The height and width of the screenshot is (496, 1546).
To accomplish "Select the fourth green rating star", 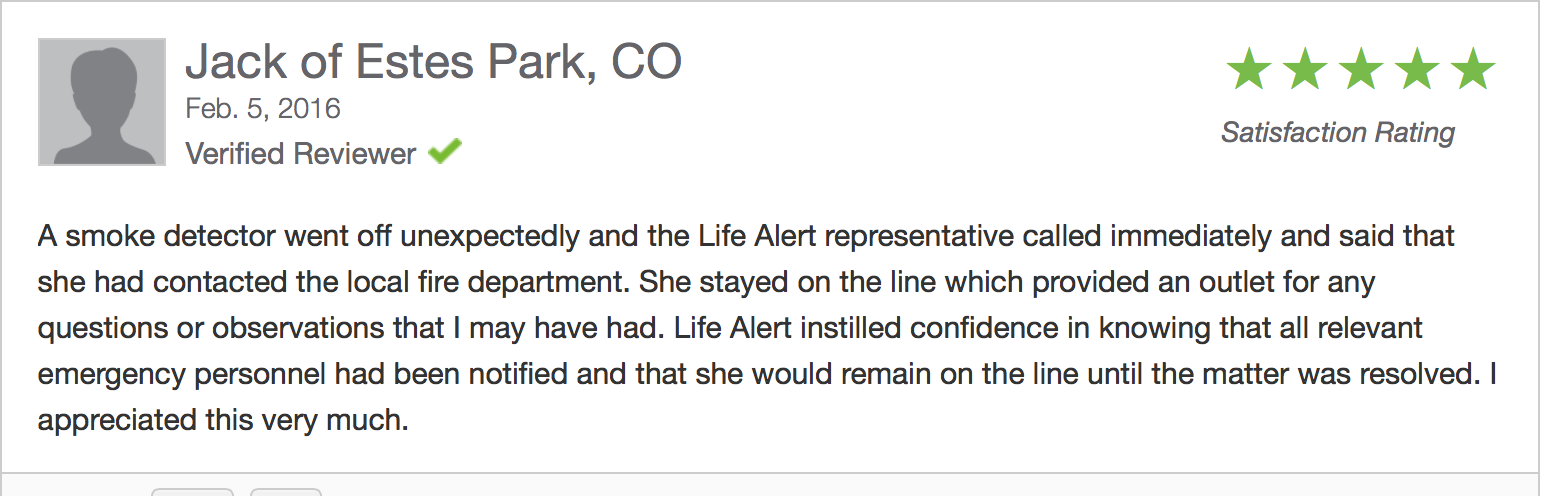I will pos(1416,69).
